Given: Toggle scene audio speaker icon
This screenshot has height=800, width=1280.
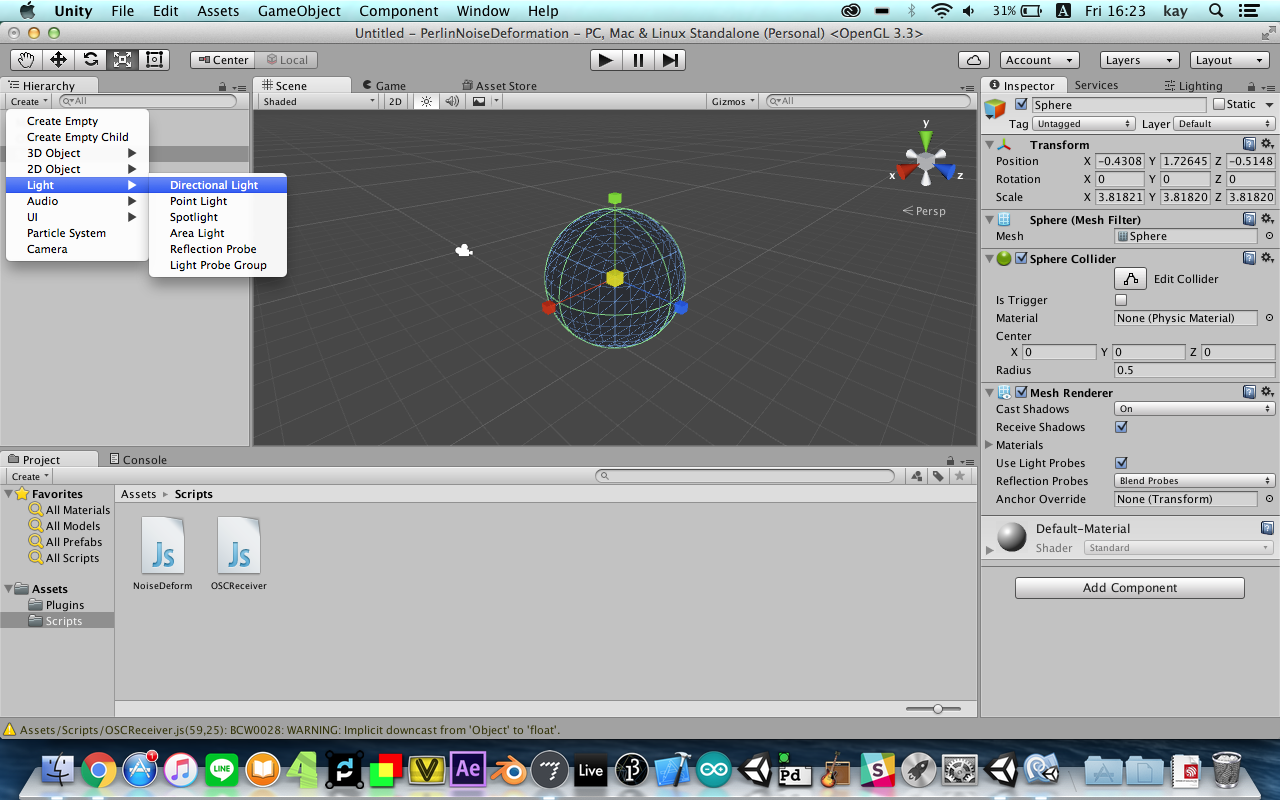Looking at the screenshot, I should point(452,101).
